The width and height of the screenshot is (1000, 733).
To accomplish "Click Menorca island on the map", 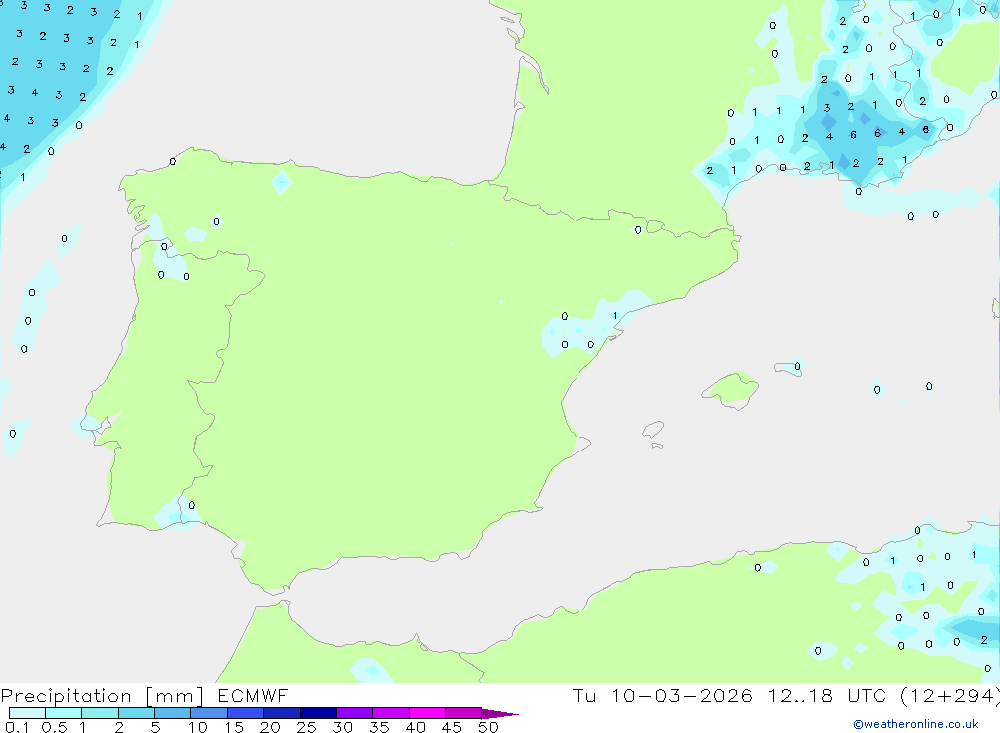I will point(789,368).
